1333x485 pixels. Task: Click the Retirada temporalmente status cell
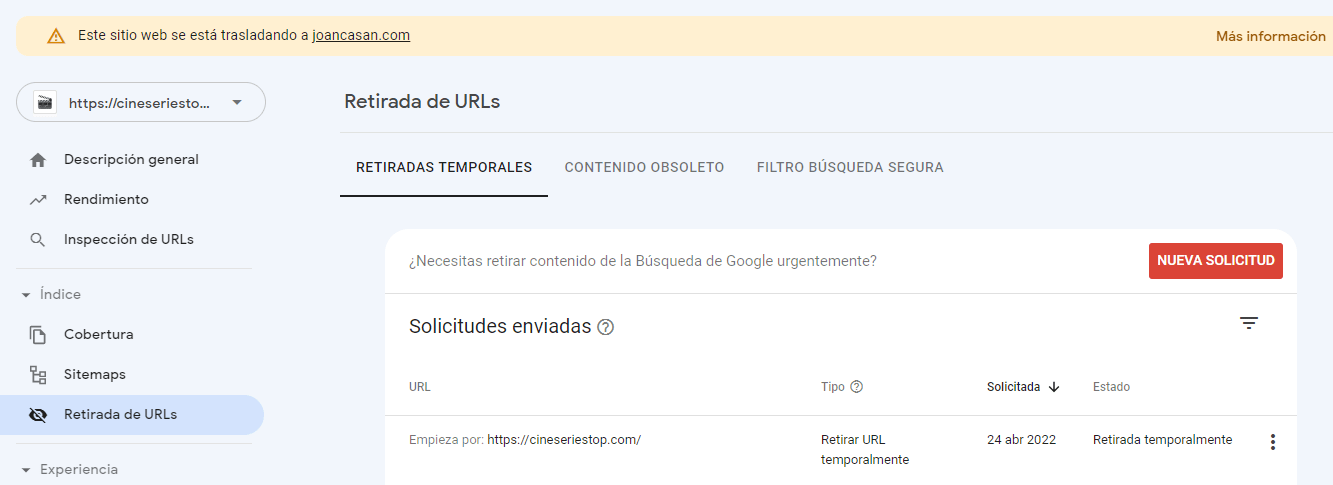1163,440
